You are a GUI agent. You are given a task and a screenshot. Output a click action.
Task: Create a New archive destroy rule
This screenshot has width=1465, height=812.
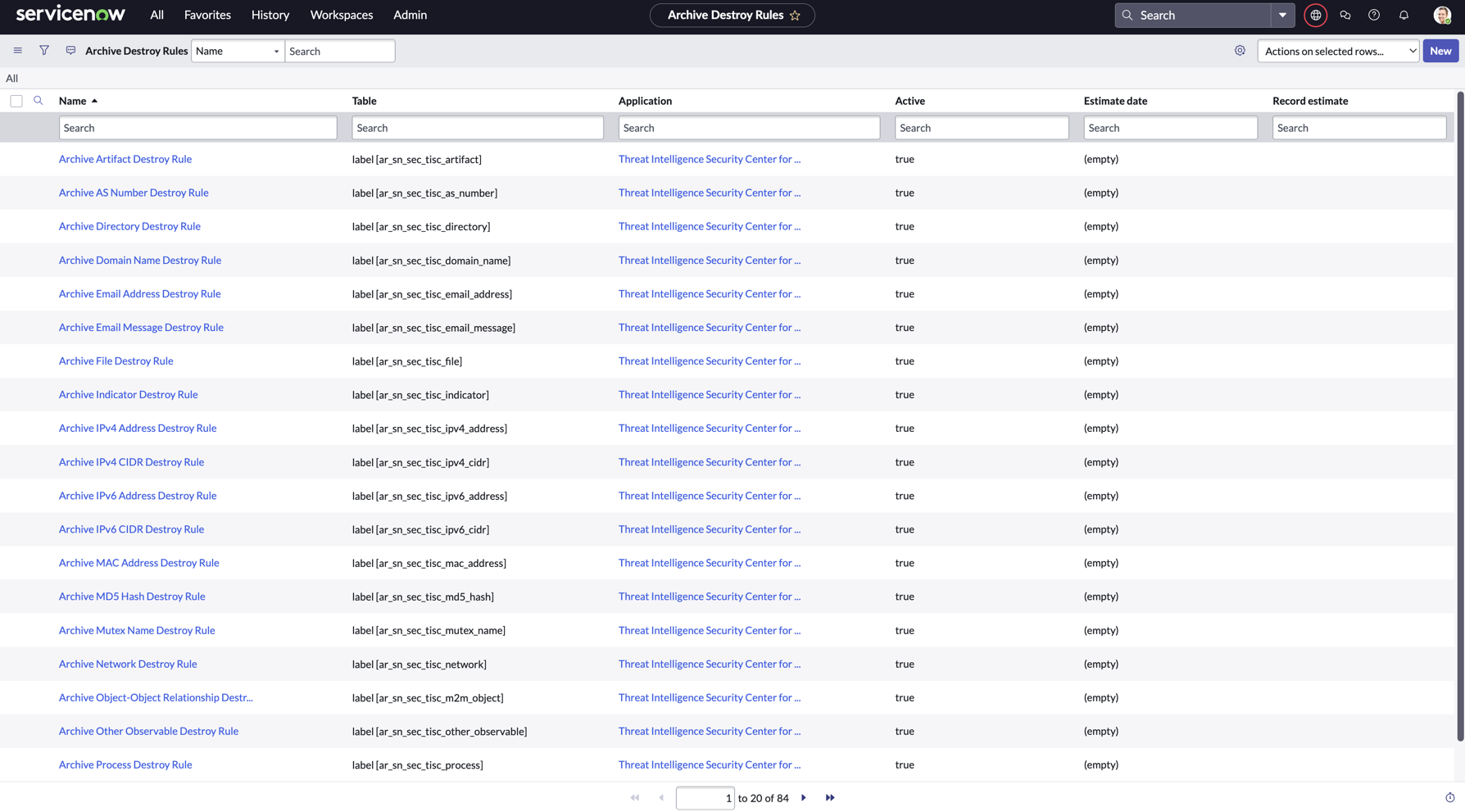(1440, 51)
